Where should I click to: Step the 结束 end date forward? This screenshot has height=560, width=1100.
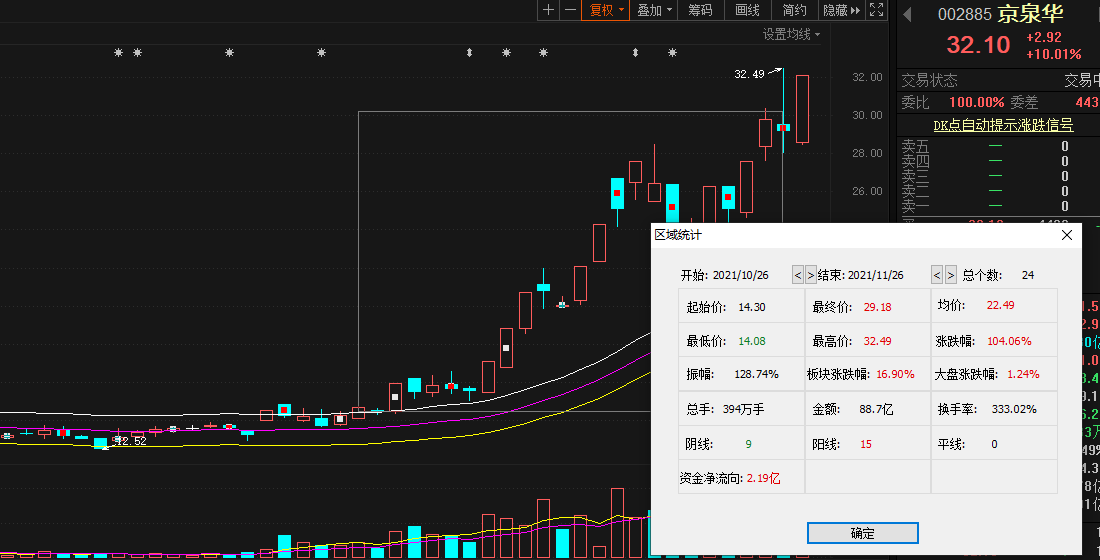pyautogui.click(x=951, y=275)
